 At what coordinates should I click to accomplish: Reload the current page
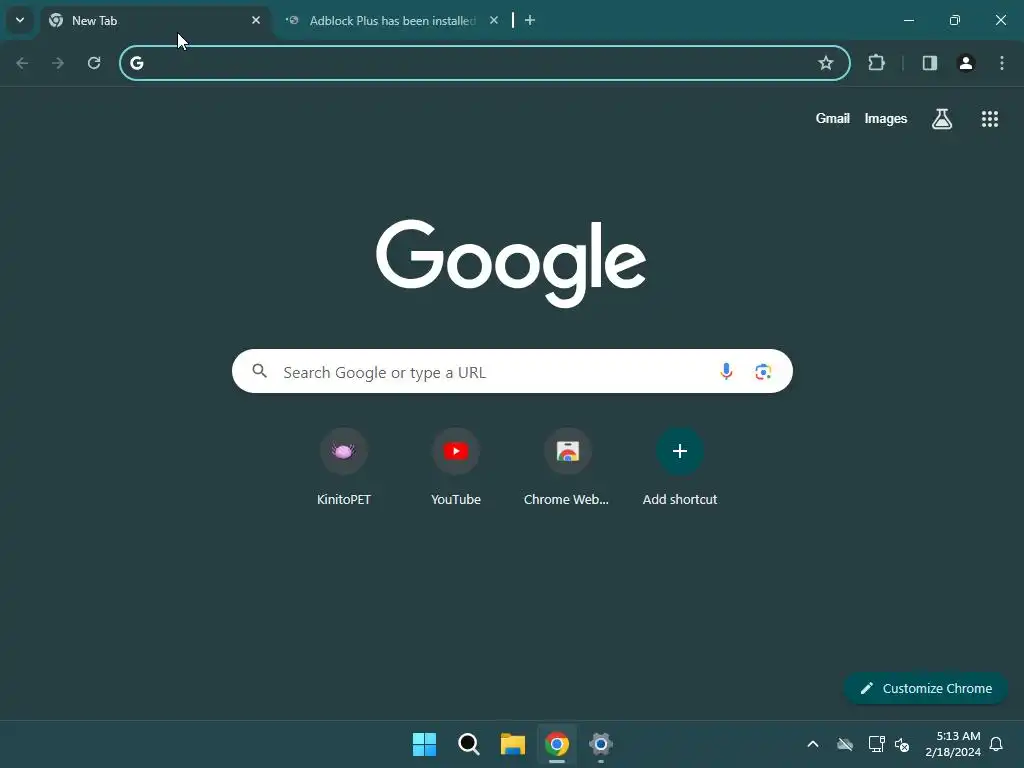coord(94,63)
